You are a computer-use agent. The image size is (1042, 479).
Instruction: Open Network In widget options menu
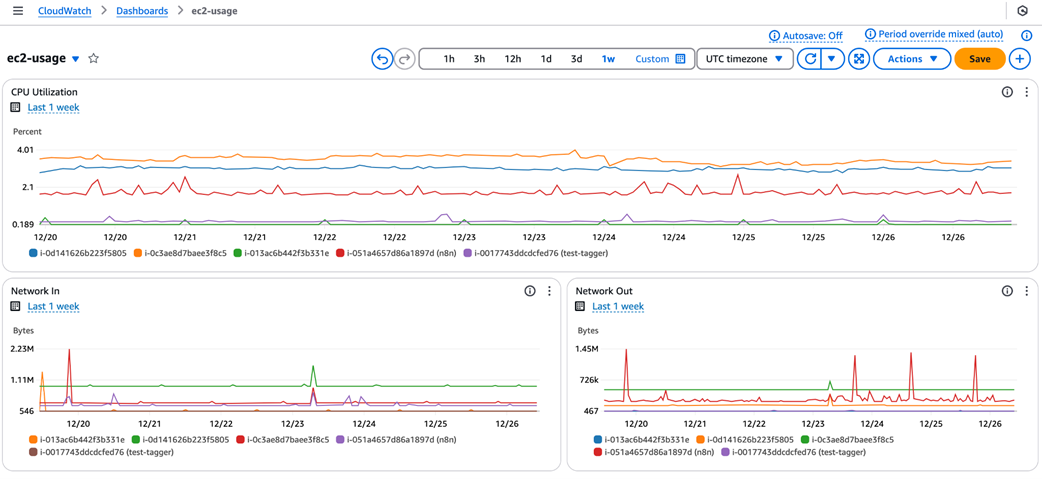(549, 291)
